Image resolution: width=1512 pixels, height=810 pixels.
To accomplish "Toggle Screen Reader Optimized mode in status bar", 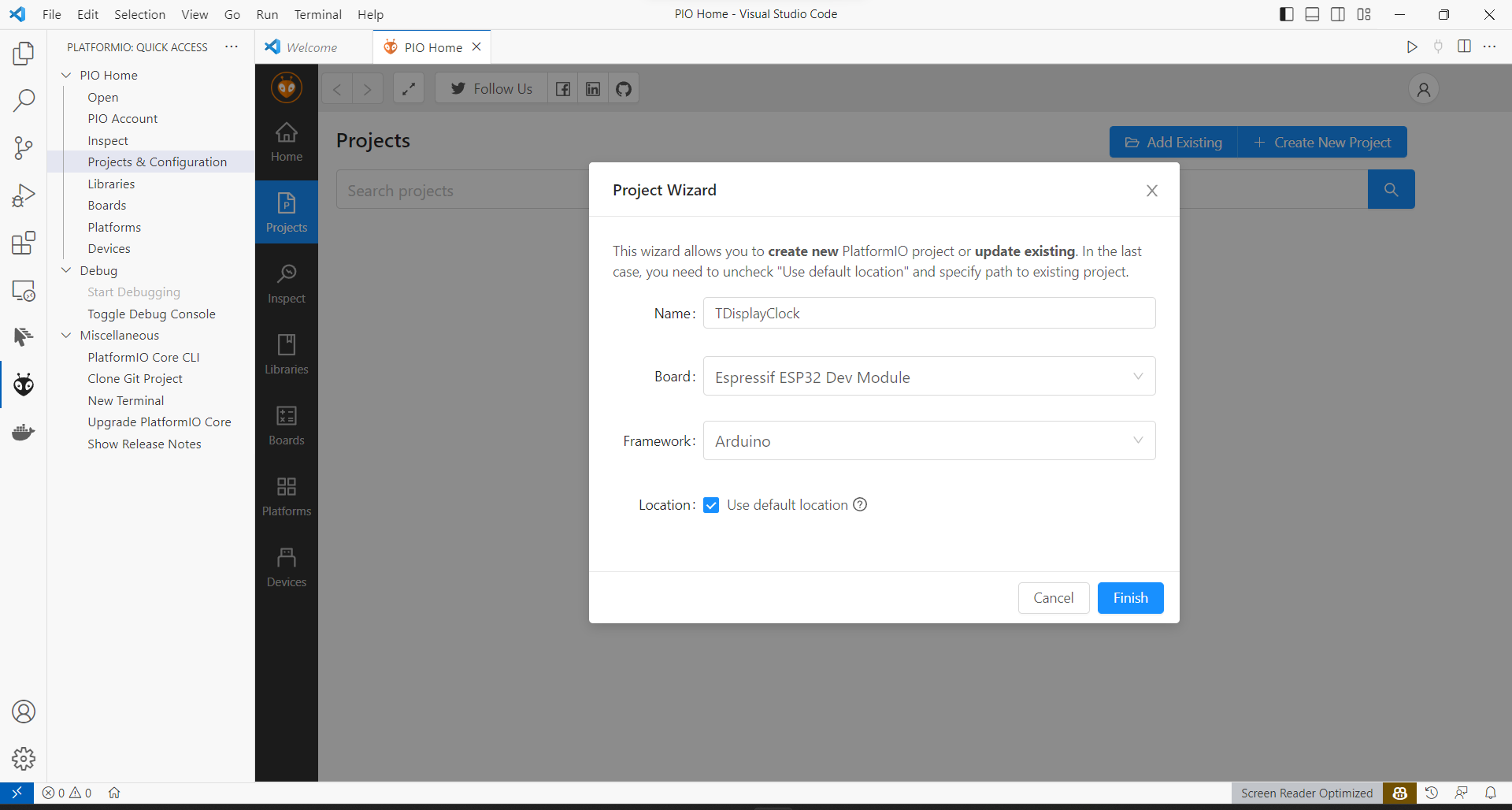I will point(1306,793).
